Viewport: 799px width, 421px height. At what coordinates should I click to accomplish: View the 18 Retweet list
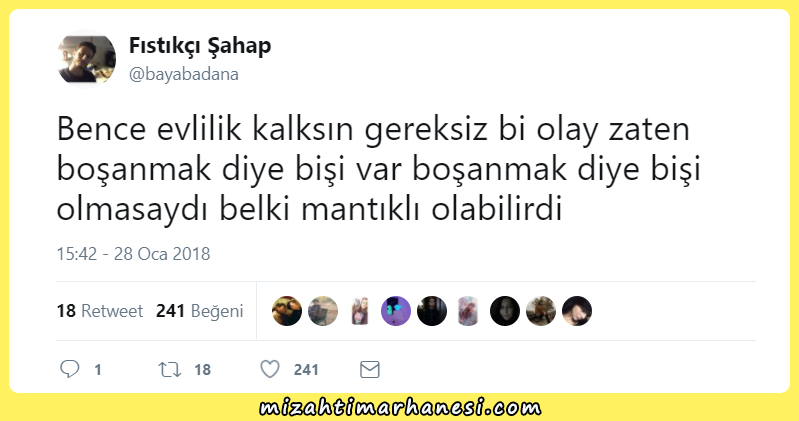coord(100,311)
